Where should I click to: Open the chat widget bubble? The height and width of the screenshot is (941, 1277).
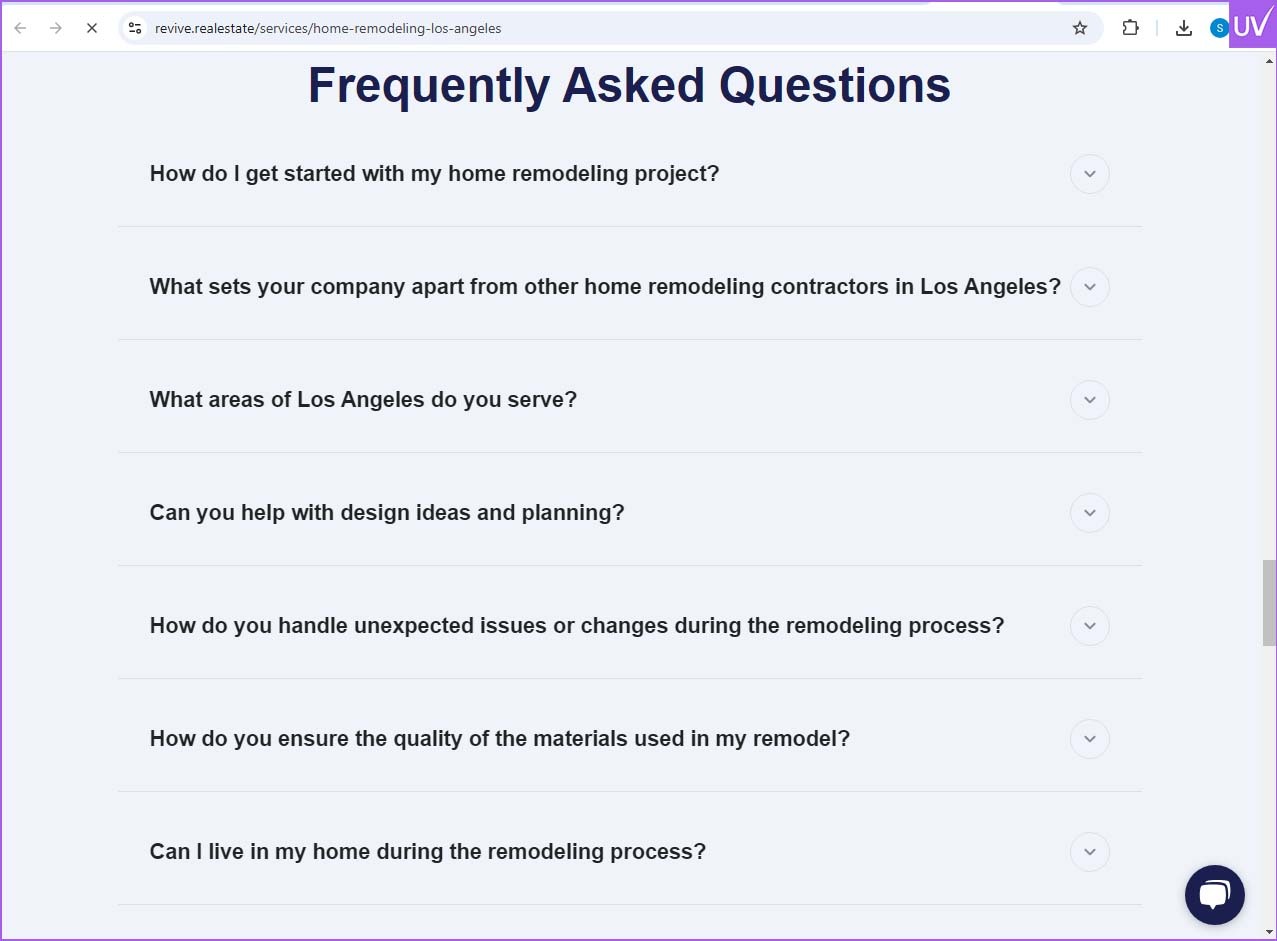tap(1215, 895)
